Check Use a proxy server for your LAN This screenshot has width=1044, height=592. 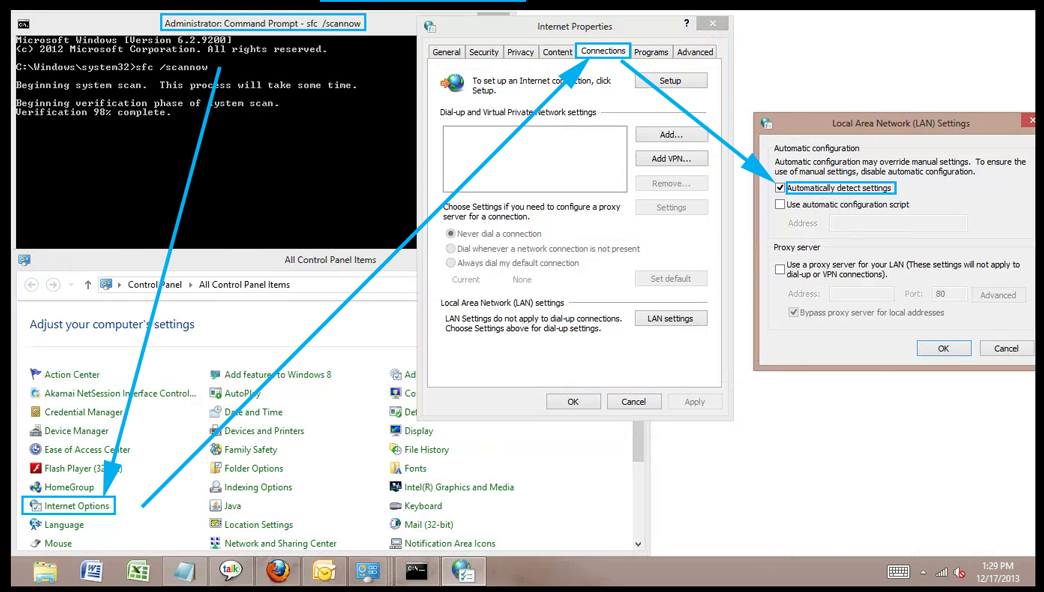point(780,269)
